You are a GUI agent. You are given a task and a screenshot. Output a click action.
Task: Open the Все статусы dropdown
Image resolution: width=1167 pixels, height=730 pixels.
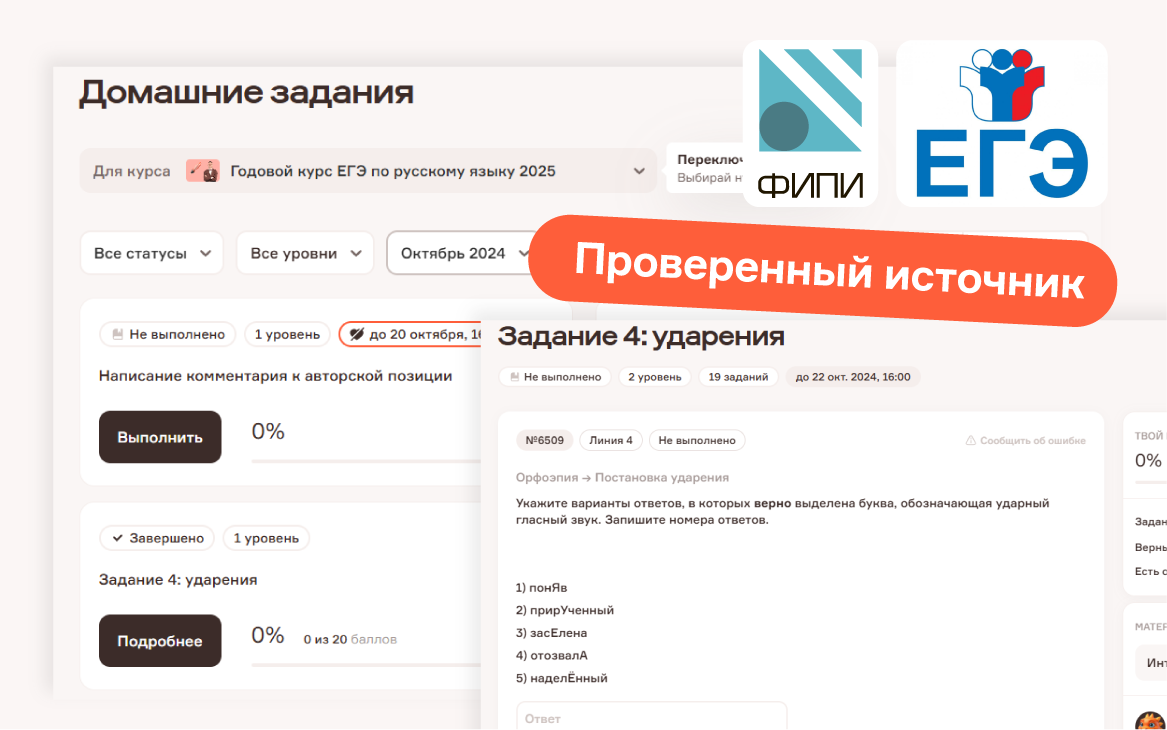coord(151,253)
